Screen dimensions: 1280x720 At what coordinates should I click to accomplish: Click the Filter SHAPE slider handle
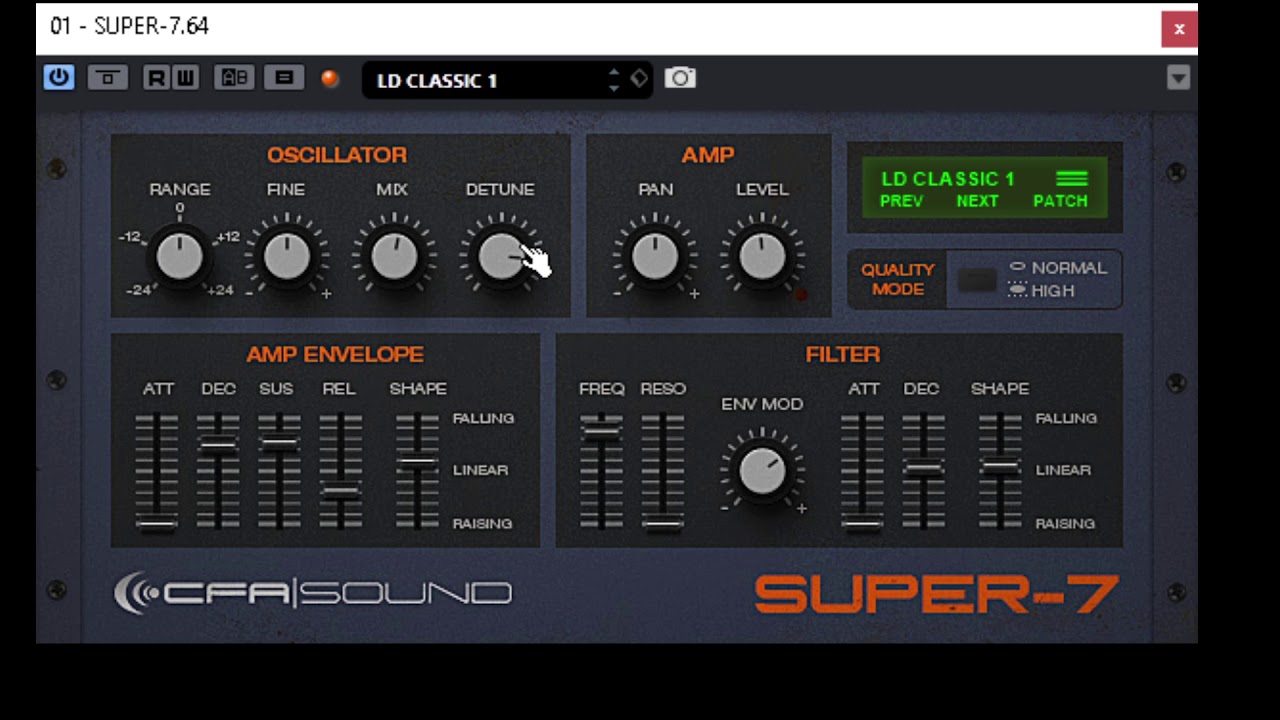999,465
